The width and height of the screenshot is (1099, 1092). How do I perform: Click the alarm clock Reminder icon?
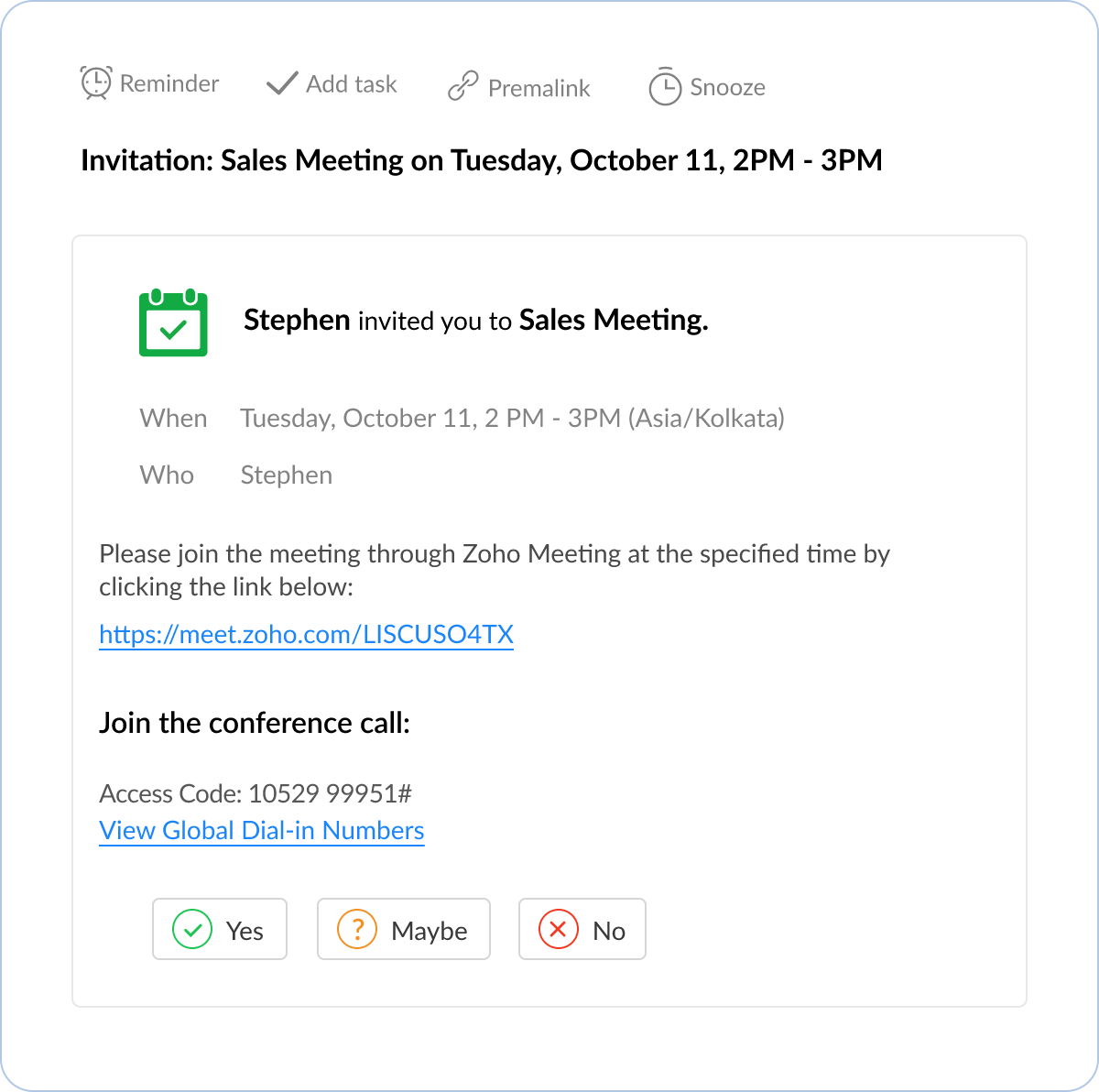[x=96, y=82]
